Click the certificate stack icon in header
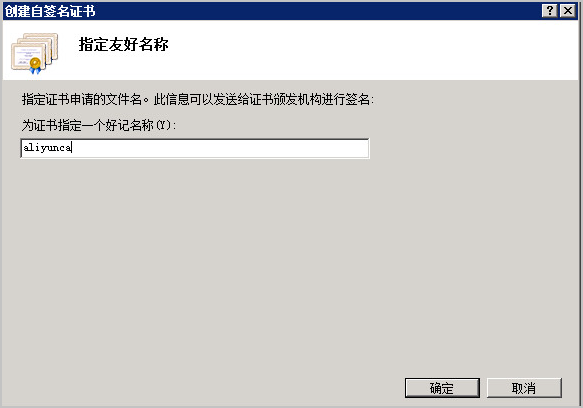Screen dimensions: 583x408 pos(35,53)
